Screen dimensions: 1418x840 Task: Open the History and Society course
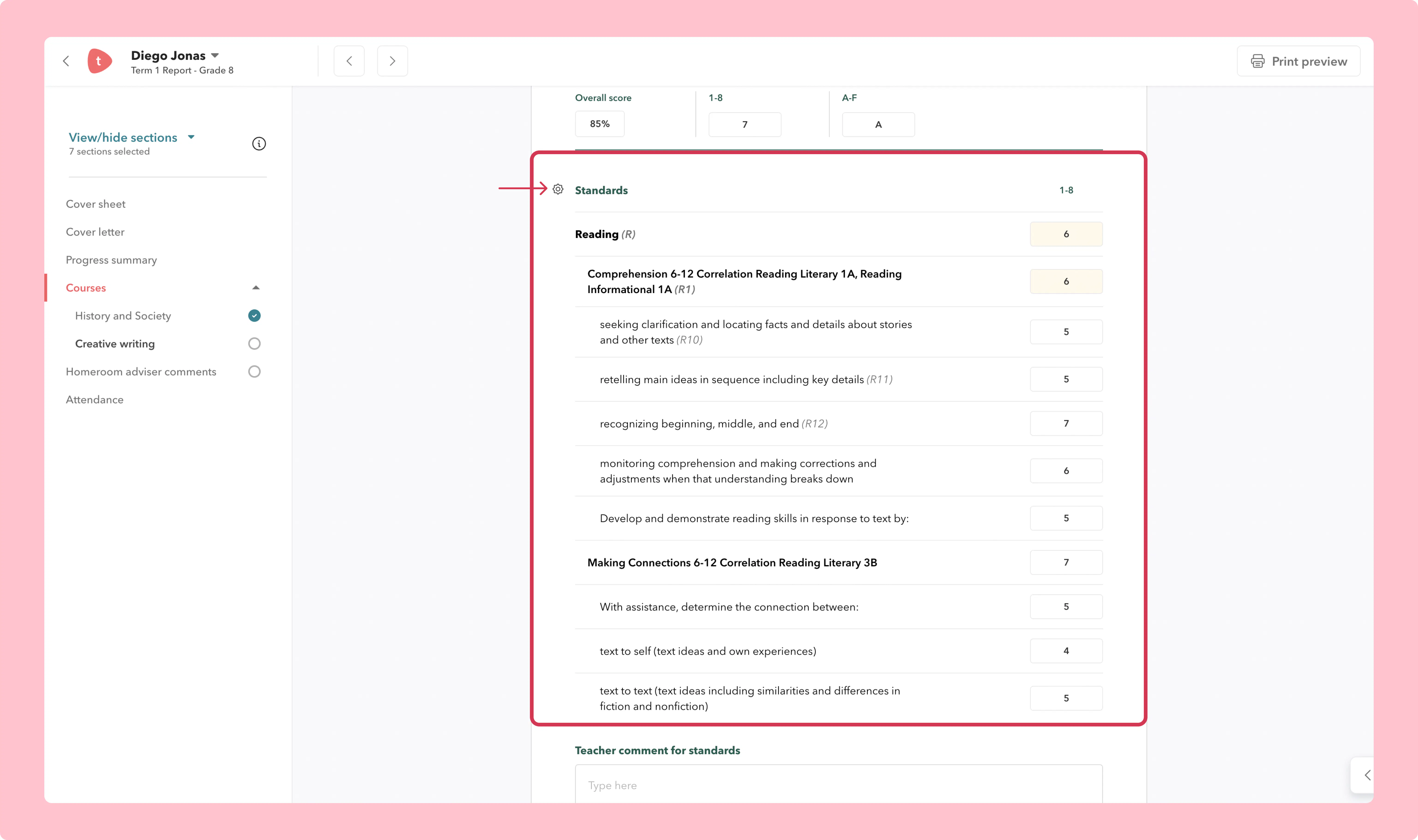tap(123, 316)
